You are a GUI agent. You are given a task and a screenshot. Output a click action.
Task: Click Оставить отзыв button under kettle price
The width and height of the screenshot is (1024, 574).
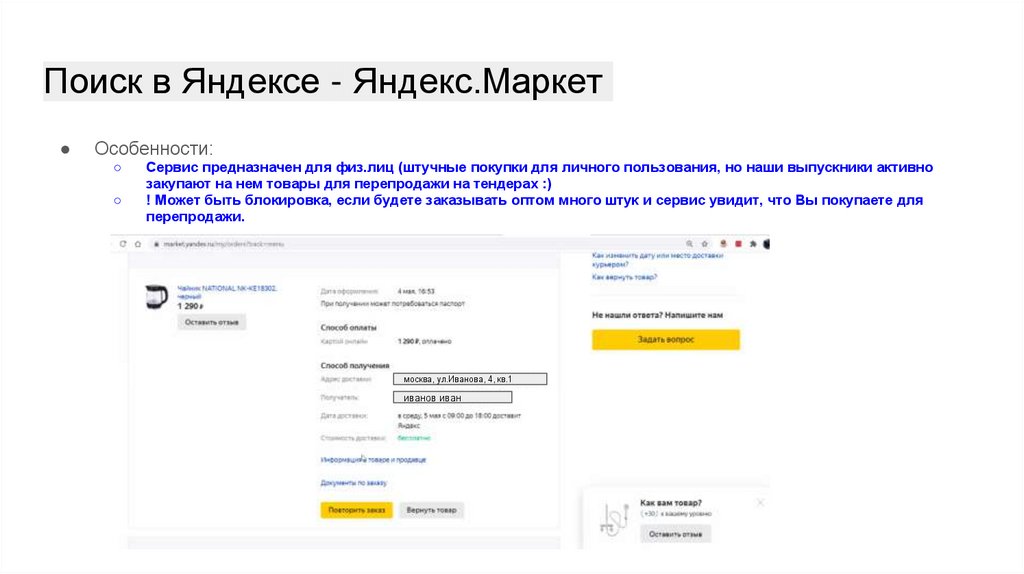tap(212, 322)
